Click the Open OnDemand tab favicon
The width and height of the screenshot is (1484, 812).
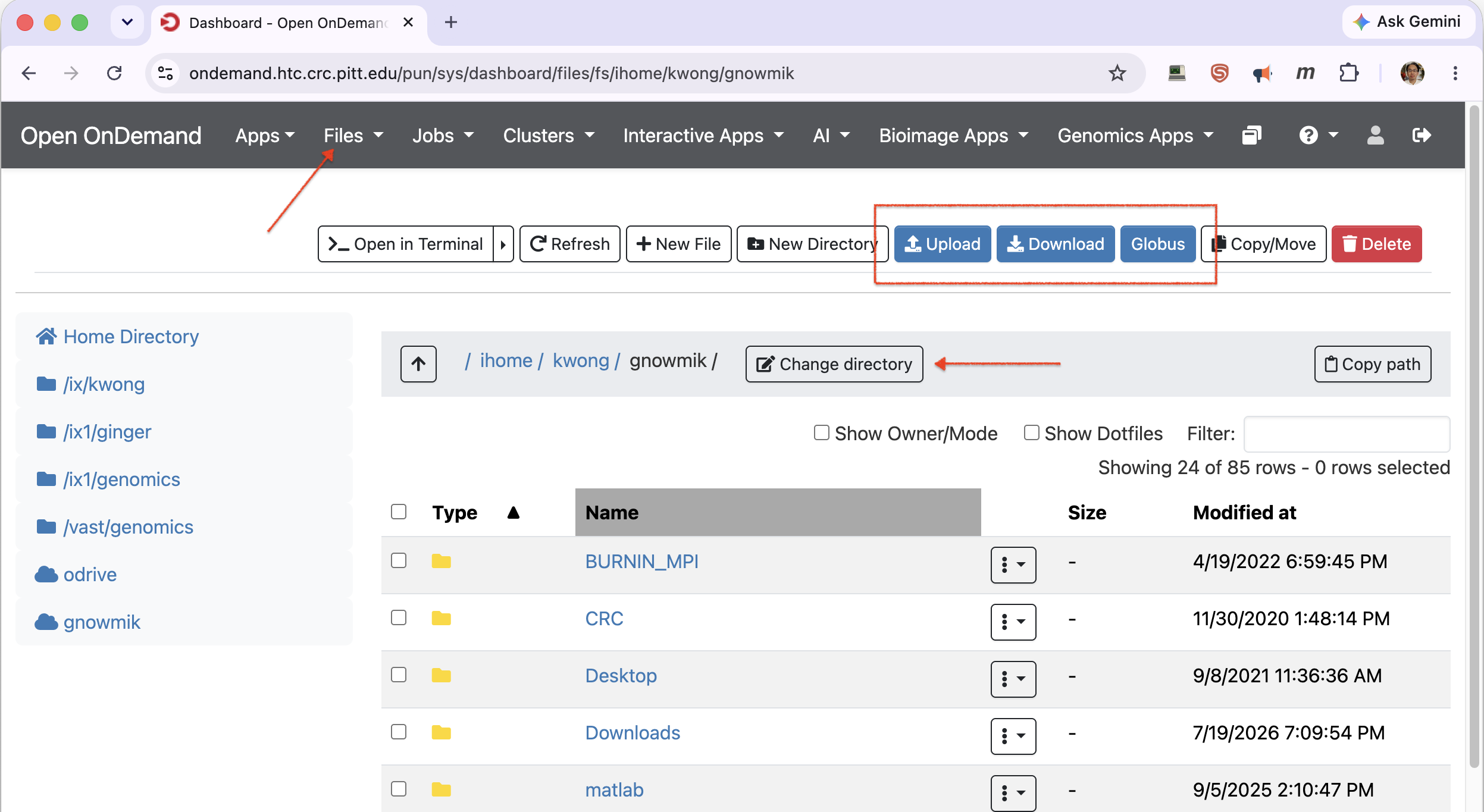[x=170, y=23]
